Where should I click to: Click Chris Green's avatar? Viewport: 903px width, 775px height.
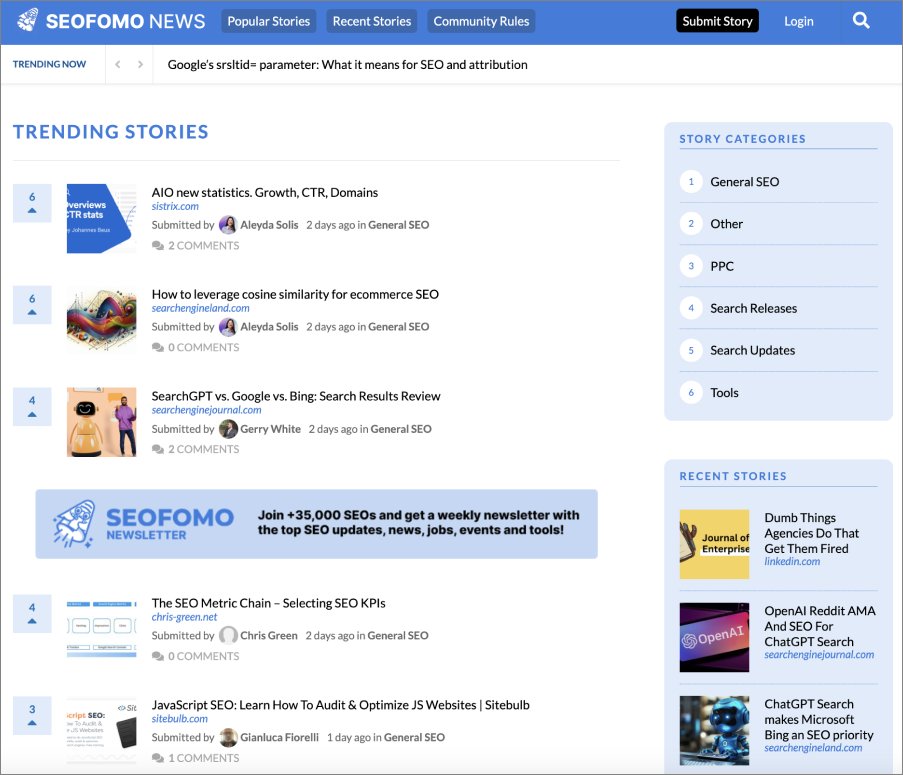(228, 636)
